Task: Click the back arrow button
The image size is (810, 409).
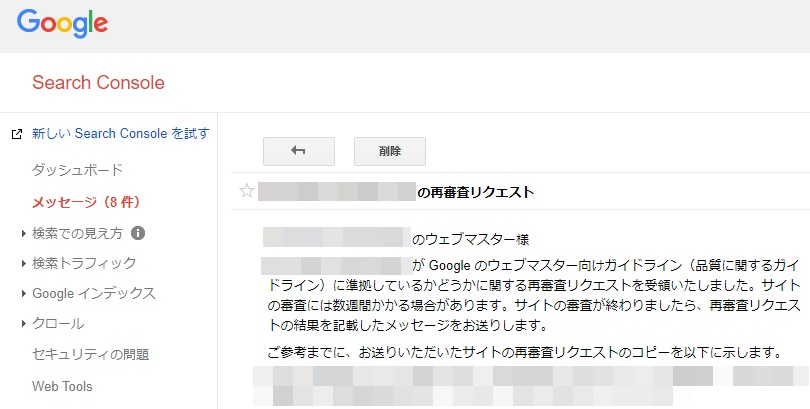Action: [x=299, y=151]
